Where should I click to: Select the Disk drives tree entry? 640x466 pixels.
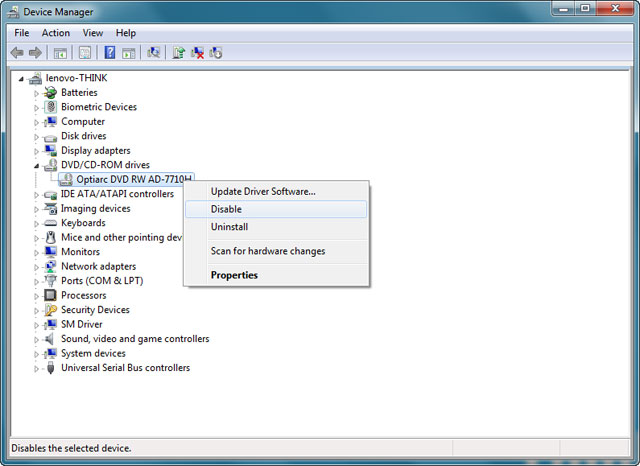(84, 136)
